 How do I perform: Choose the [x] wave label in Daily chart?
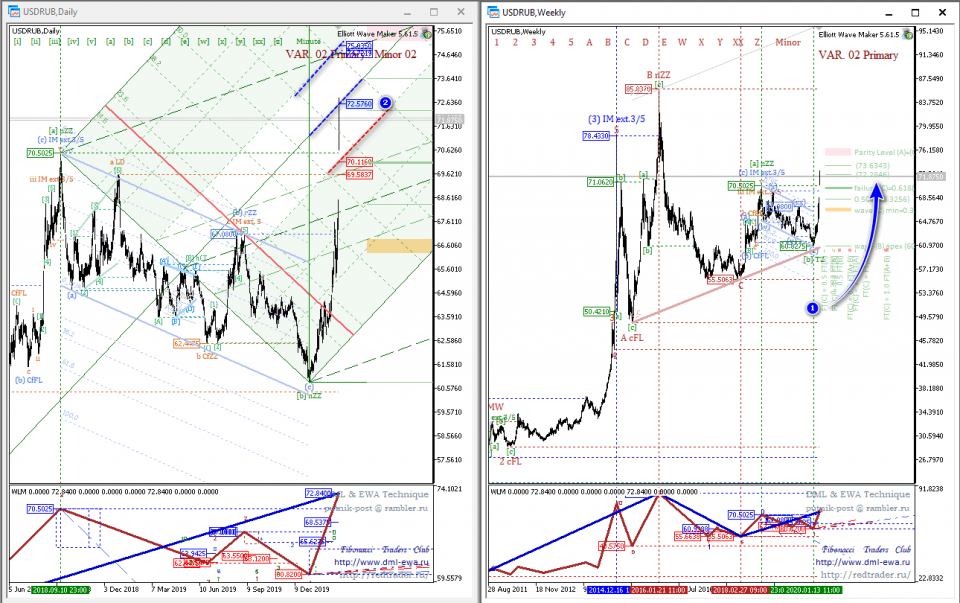(222, 42)
